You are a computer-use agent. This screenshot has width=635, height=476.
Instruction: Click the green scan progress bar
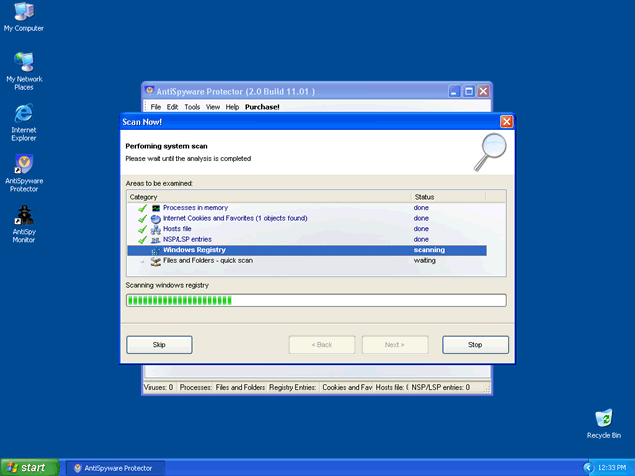[x=315, y=300]
